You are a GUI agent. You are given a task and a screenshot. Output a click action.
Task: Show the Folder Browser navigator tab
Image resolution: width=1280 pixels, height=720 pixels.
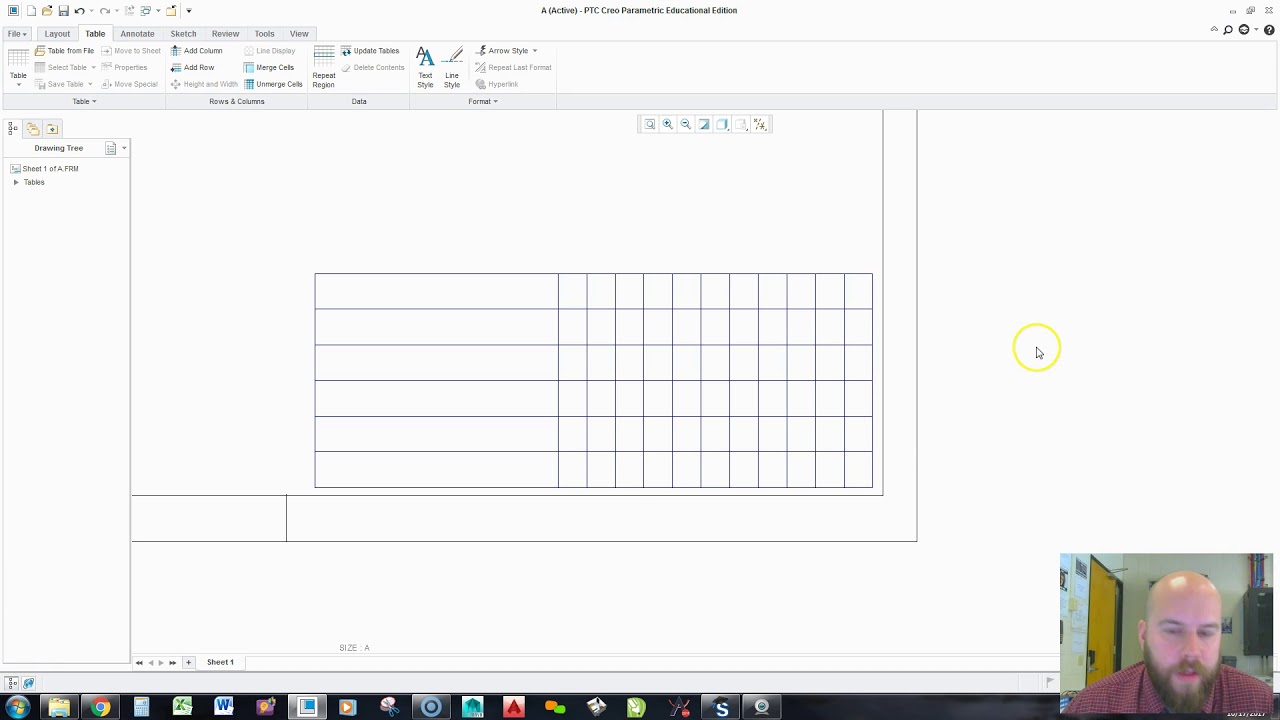(x=33, y=128)
